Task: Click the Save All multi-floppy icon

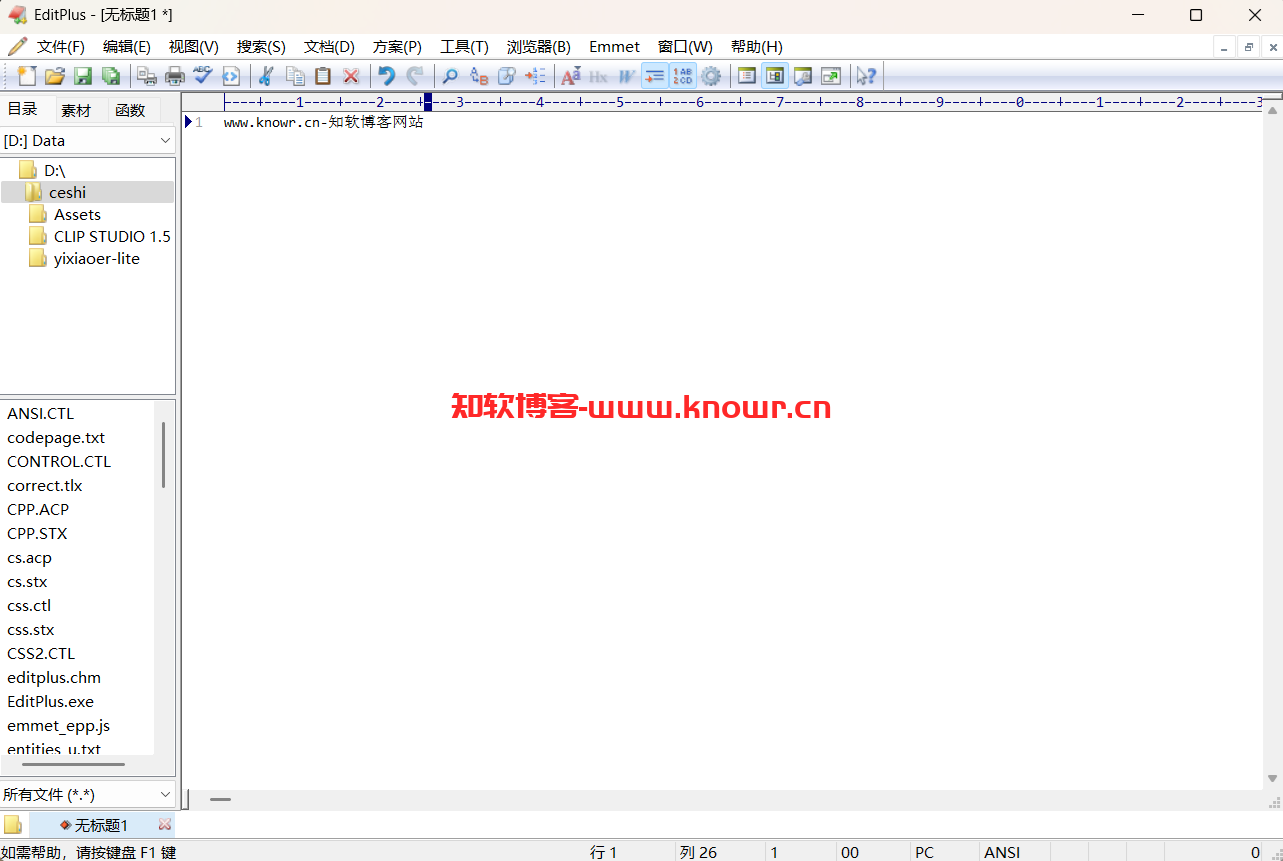Action: point(111,76)
